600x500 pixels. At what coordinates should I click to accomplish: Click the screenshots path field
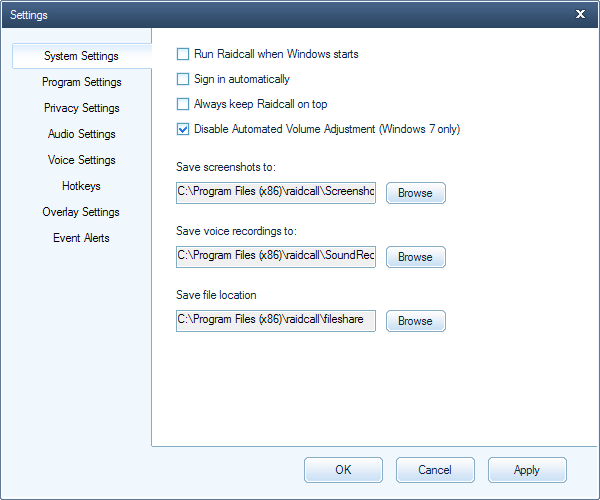pos(276,193)
